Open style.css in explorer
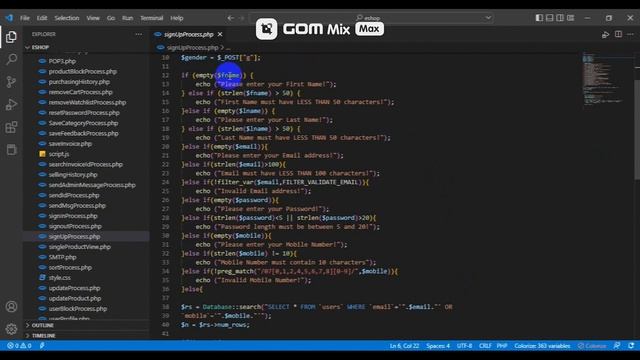Screen dimensions: 640x360 point(60,278)
